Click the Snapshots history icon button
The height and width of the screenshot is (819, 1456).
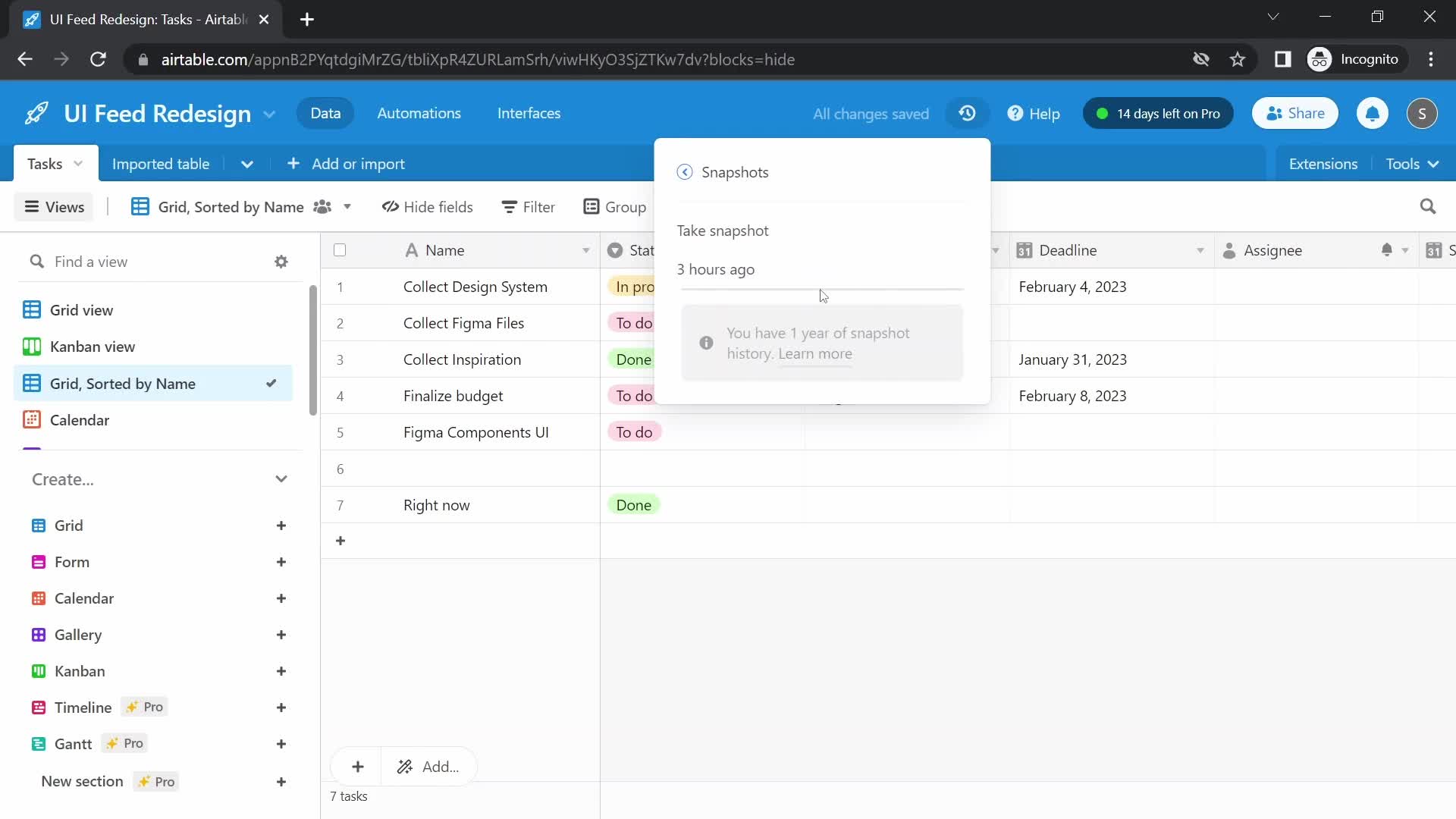pos(968,113)
